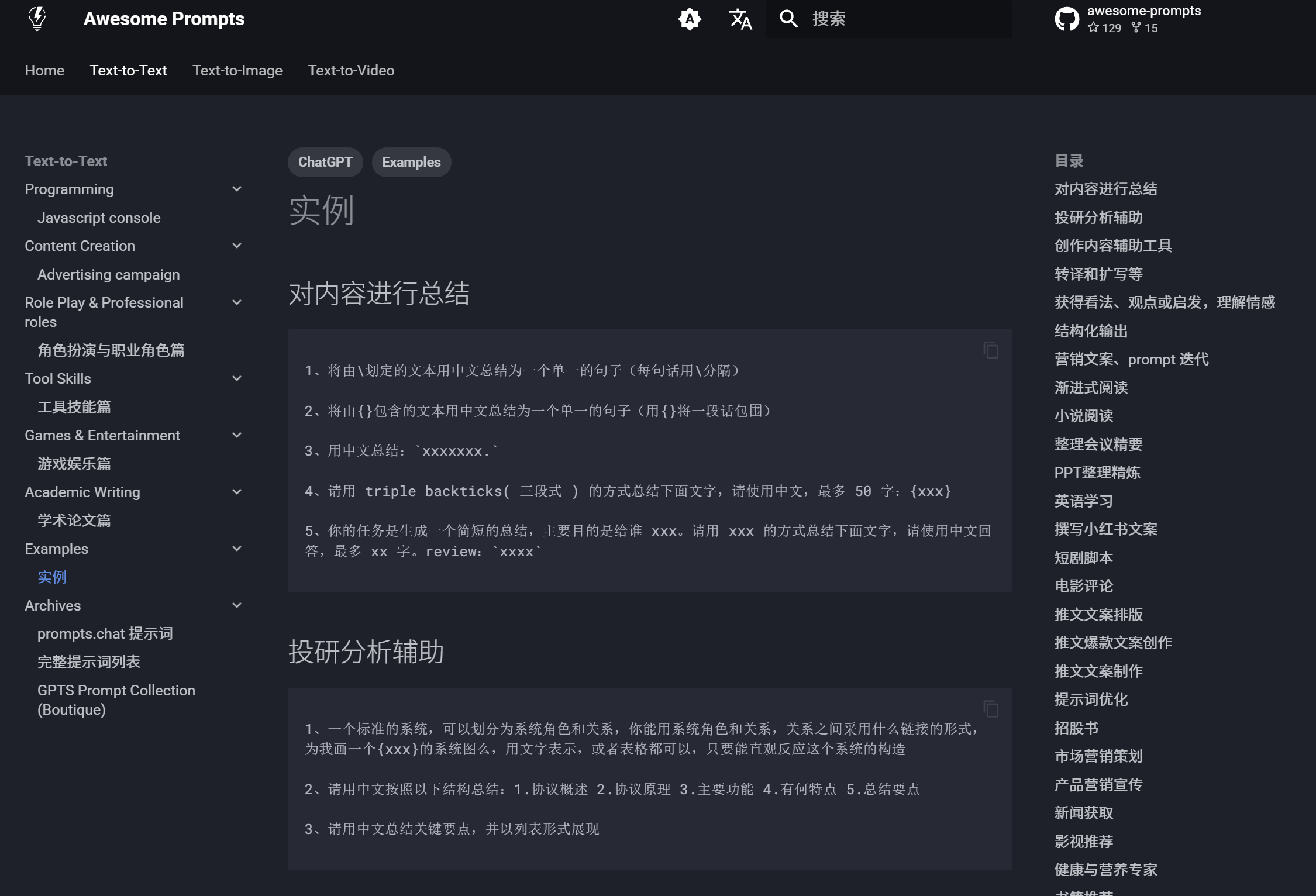Copy the first summary code block

pyautogui.click(x=990, y=350)
